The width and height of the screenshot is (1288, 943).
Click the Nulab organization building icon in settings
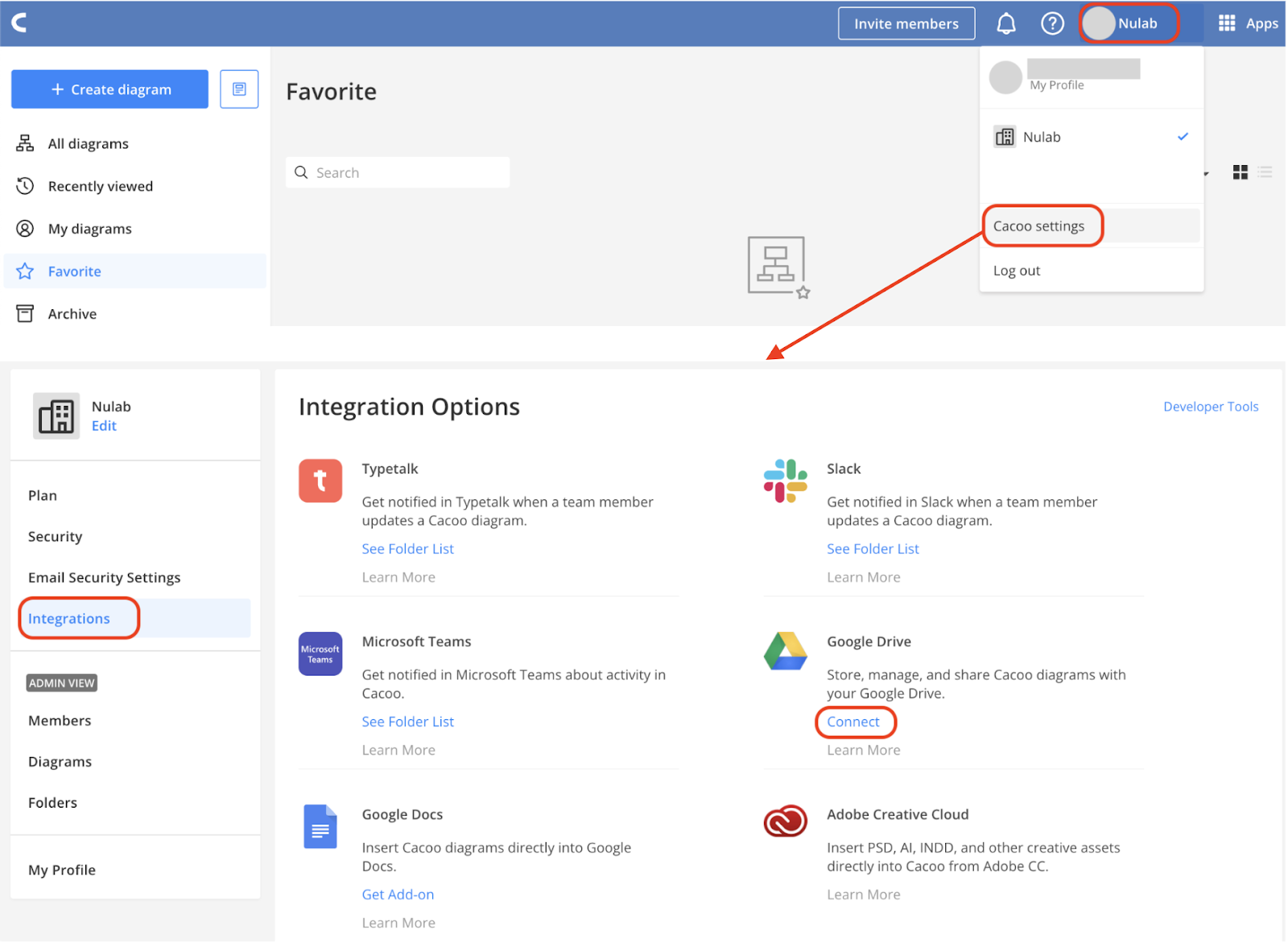point(56,416)
